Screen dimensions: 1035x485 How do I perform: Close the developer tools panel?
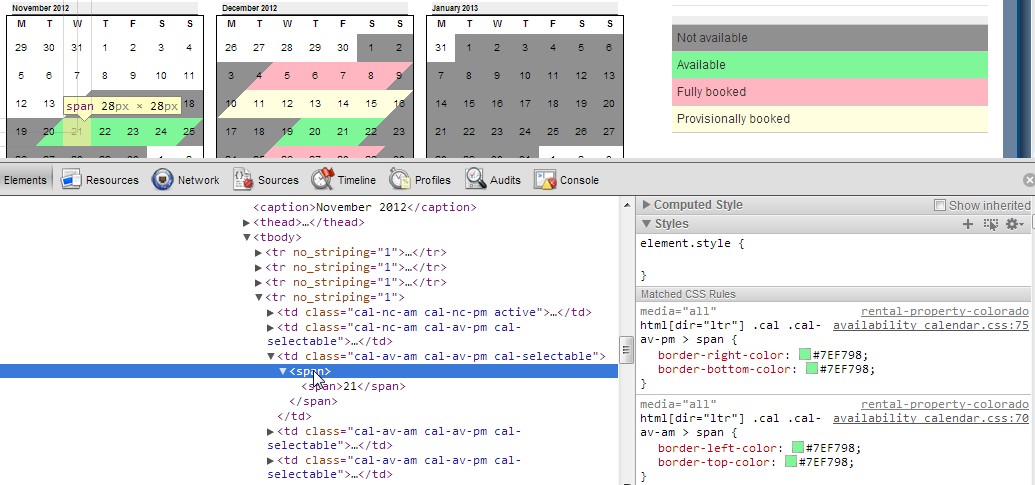tap(1028, 179)
